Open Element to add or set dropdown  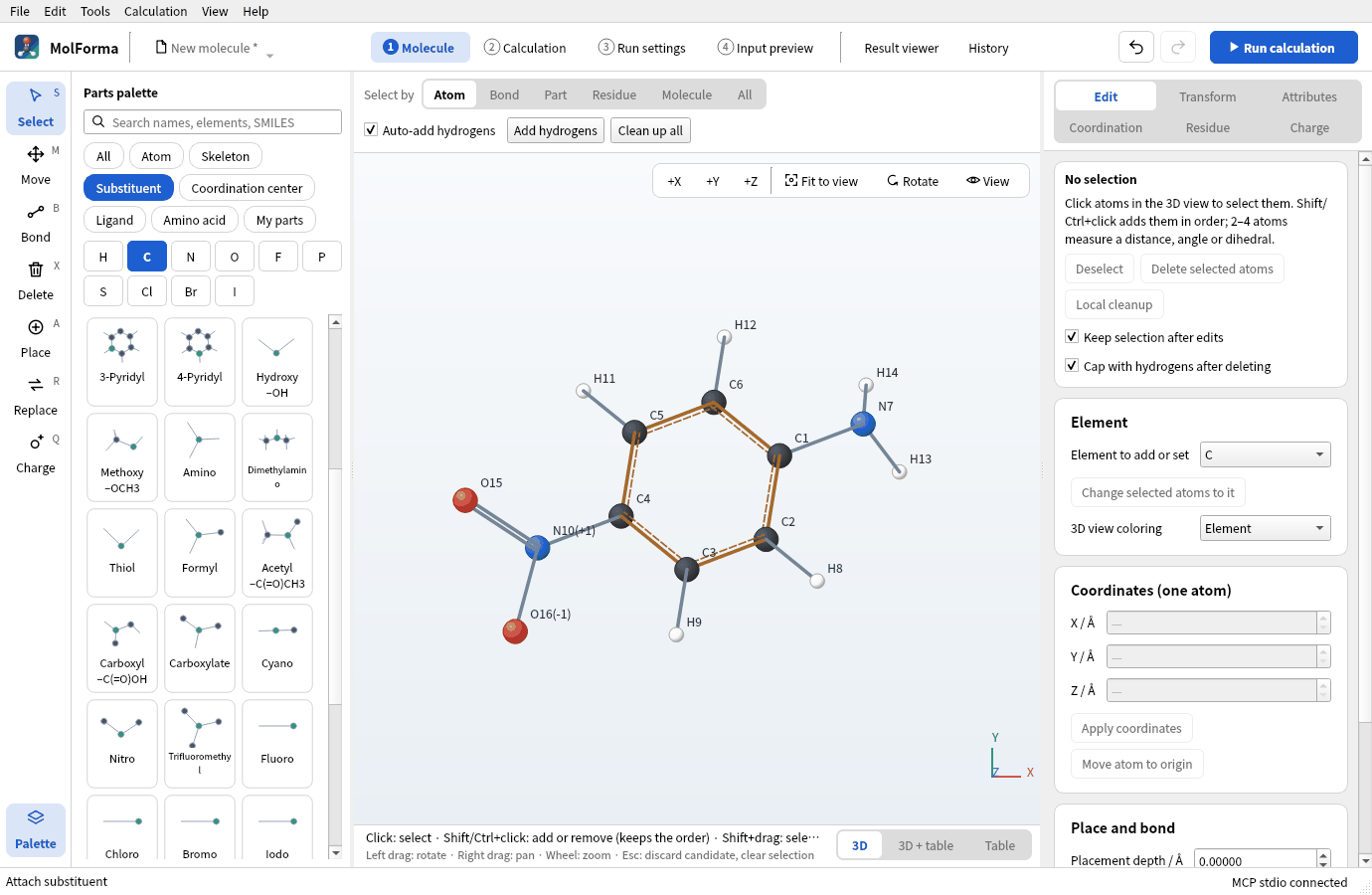point(1265,454)
